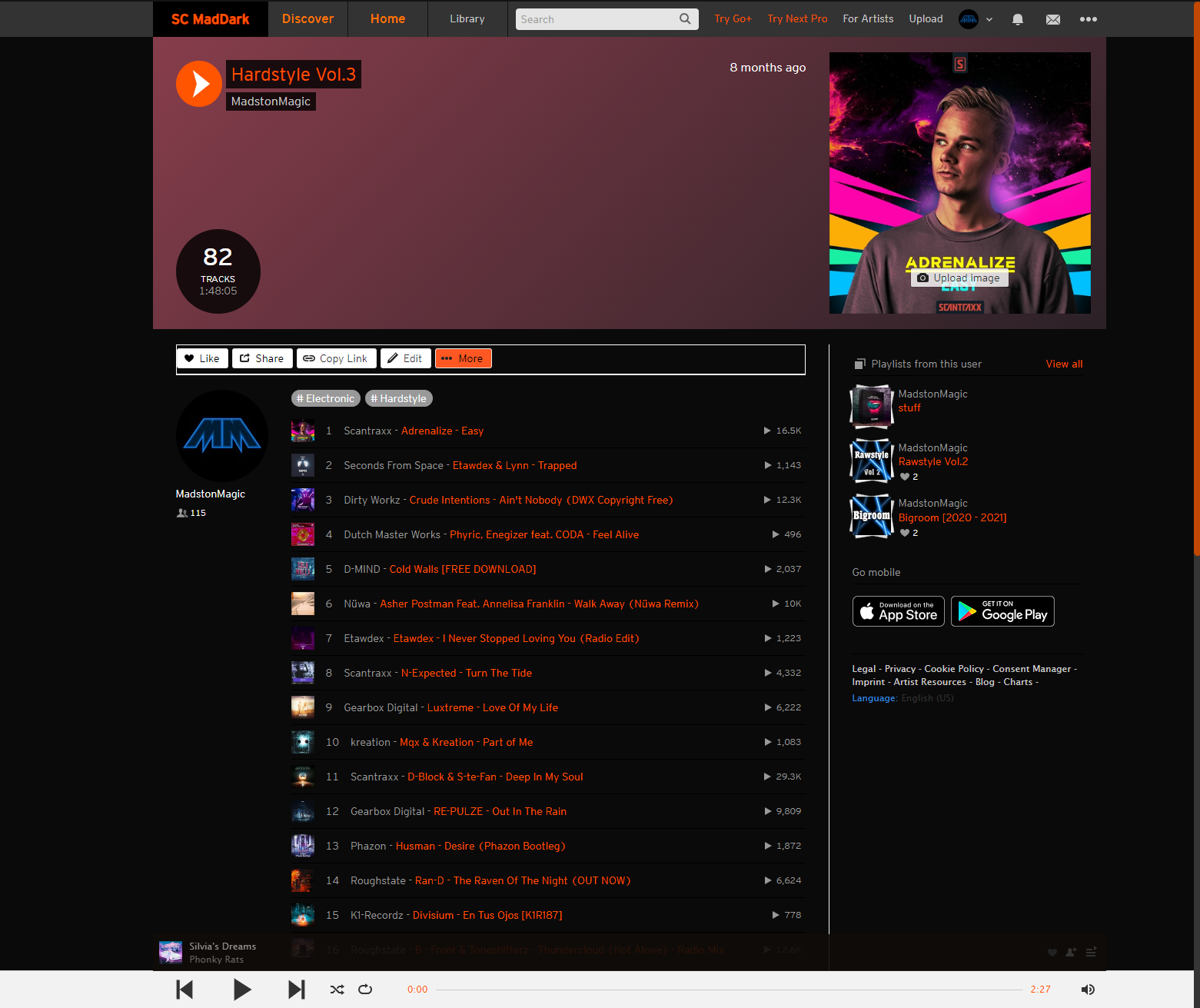1200x1008 pixels.
Task: Skip to the previous track
Action: click(184, 990)
